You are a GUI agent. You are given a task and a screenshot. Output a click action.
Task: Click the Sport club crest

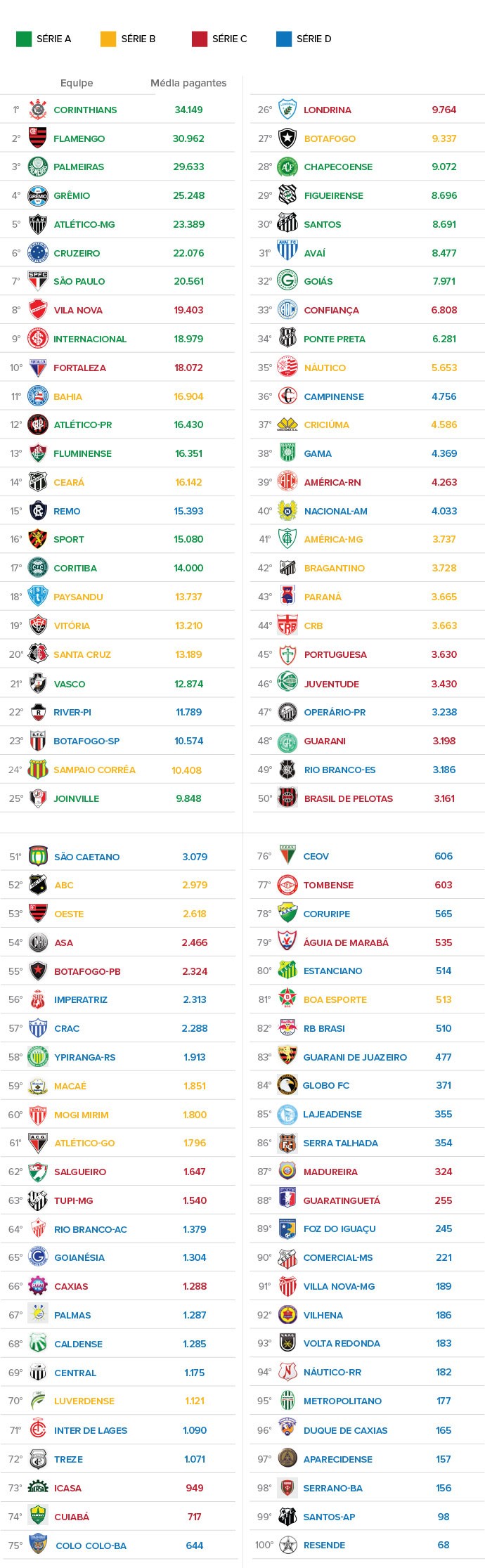(x=38, y=539)
